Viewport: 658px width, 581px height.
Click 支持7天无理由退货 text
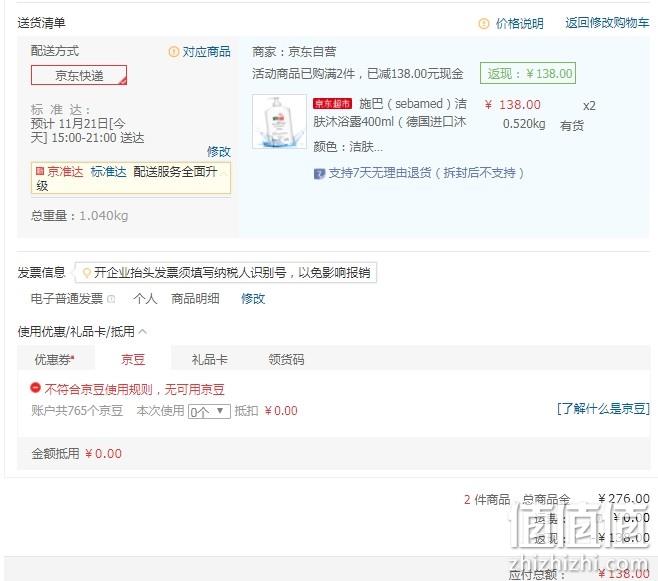pos(426,173)
